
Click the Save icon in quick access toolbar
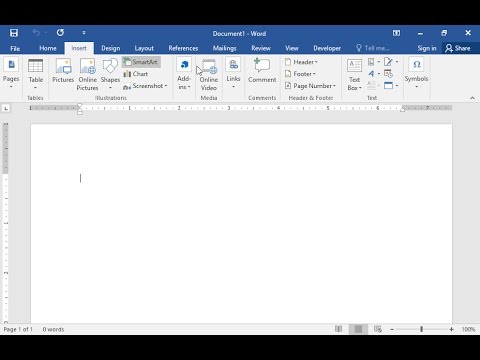point(14,33)
